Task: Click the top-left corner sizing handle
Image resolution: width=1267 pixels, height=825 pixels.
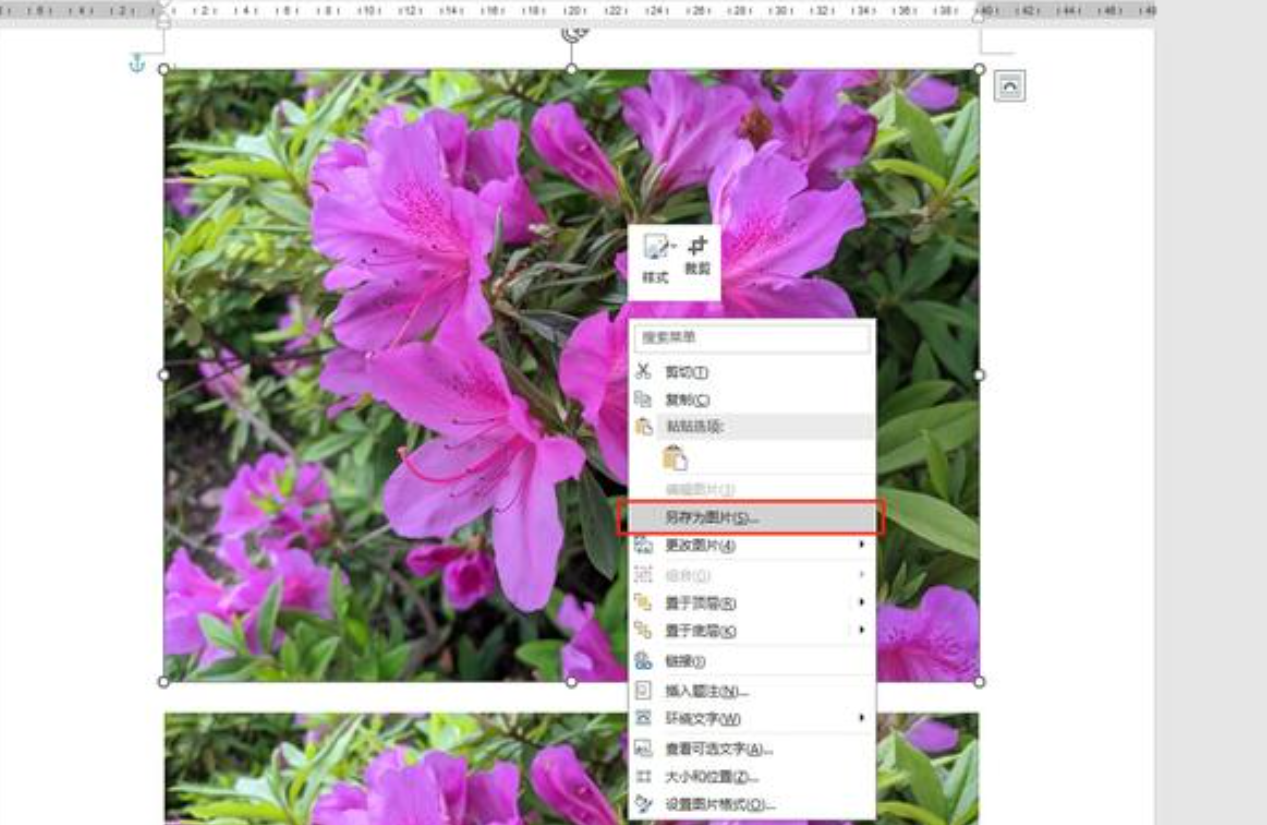Action: pyautogui.click(x=164, y=69)
